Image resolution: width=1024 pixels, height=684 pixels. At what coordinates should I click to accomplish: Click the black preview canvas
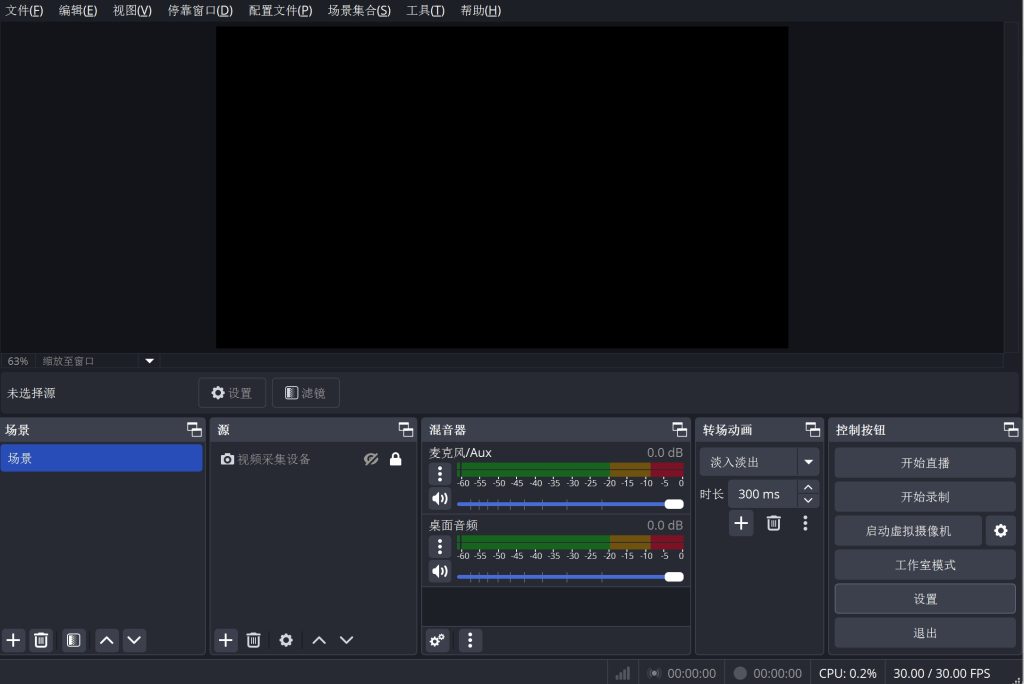[x=502, y=187]
